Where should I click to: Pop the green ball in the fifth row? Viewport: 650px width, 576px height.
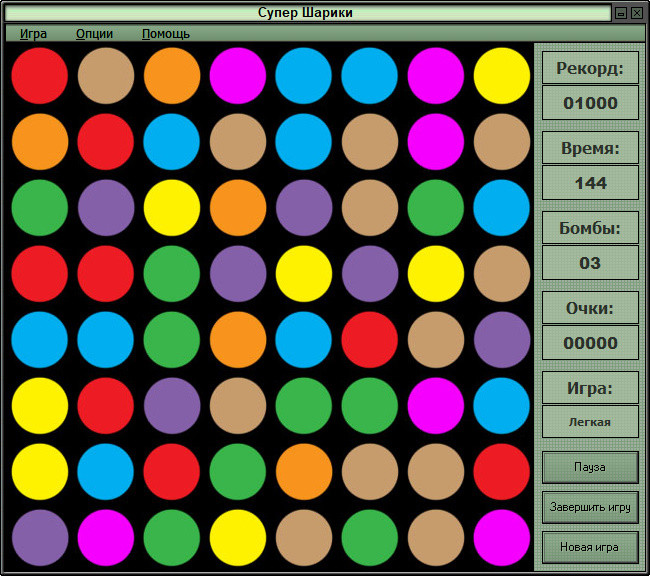point(172,340)
